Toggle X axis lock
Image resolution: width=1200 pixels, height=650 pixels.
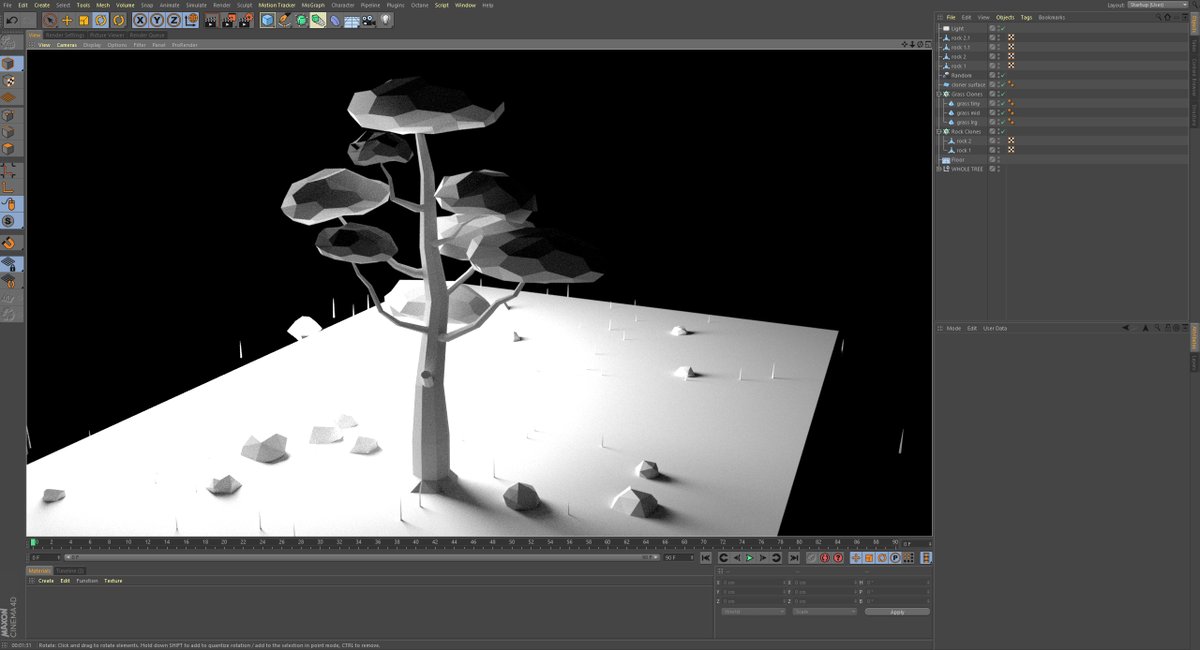(x=140, y=20)
